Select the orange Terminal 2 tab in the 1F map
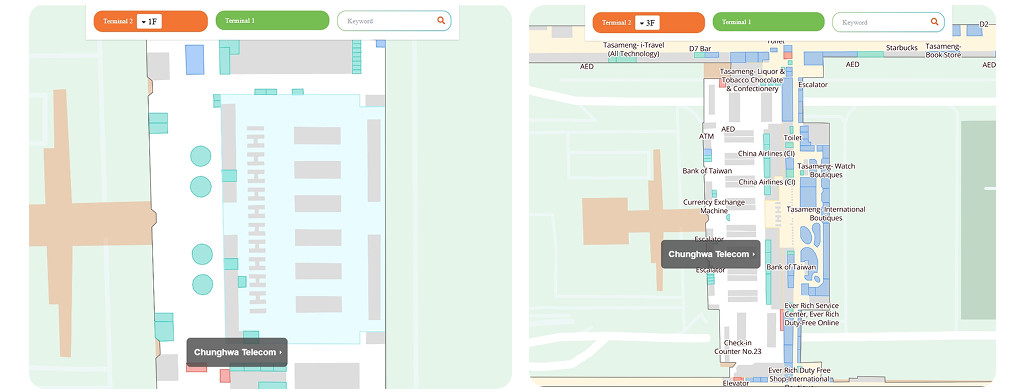 151,22
